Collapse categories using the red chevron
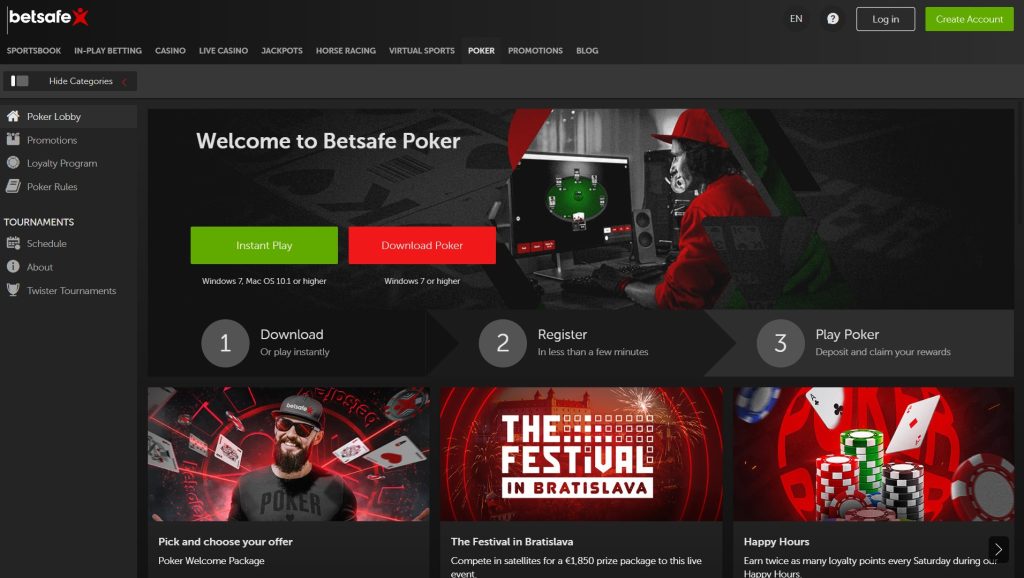1024x578 pixels. pyautogui.click(x=124, y=82)
